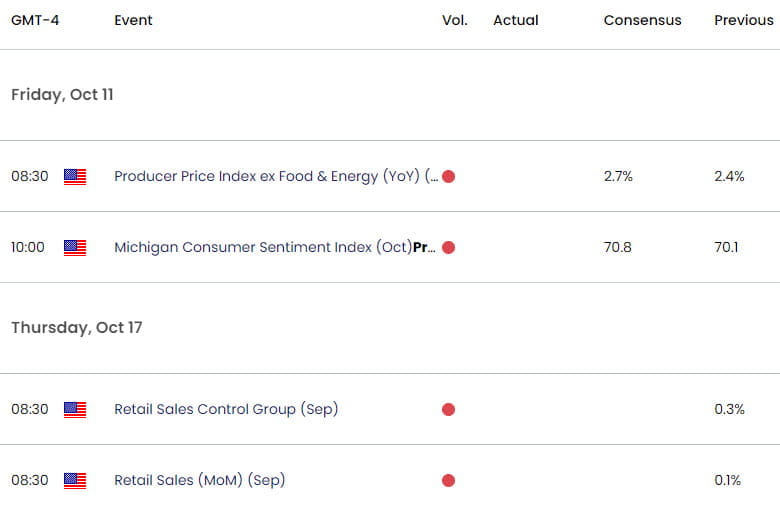This screenshot has width=780, height=509.
Task: Select the Thursday, Oct 17 date heading
Action: (77, 327)
